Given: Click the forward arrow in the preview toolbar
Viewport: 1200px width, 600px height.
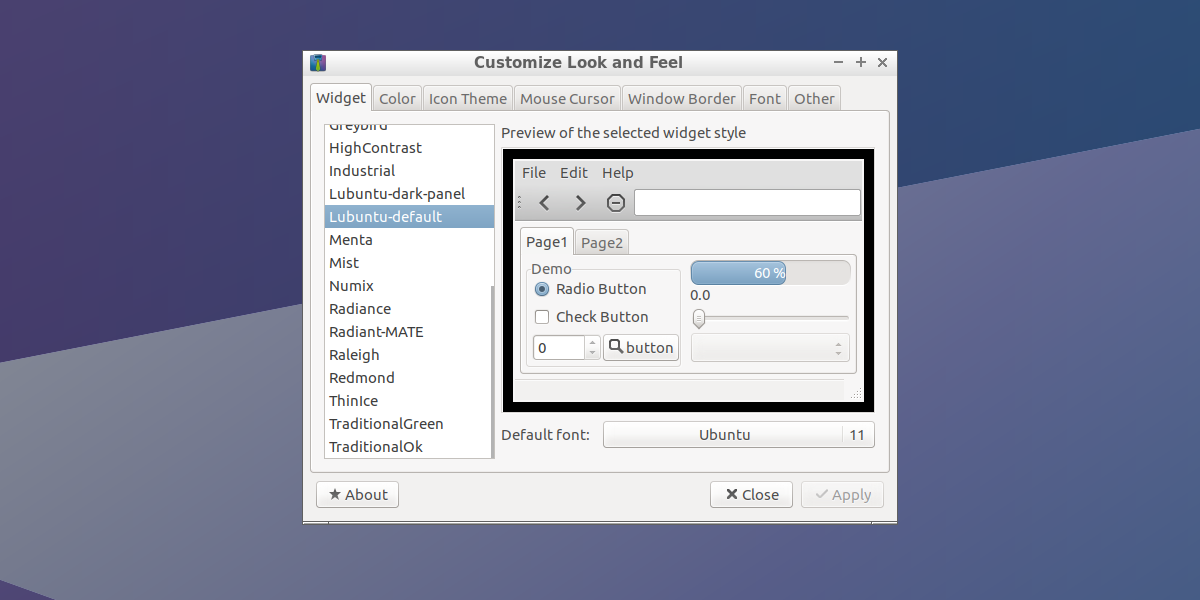Looking at the screenshot, I should tap(580, 202).
